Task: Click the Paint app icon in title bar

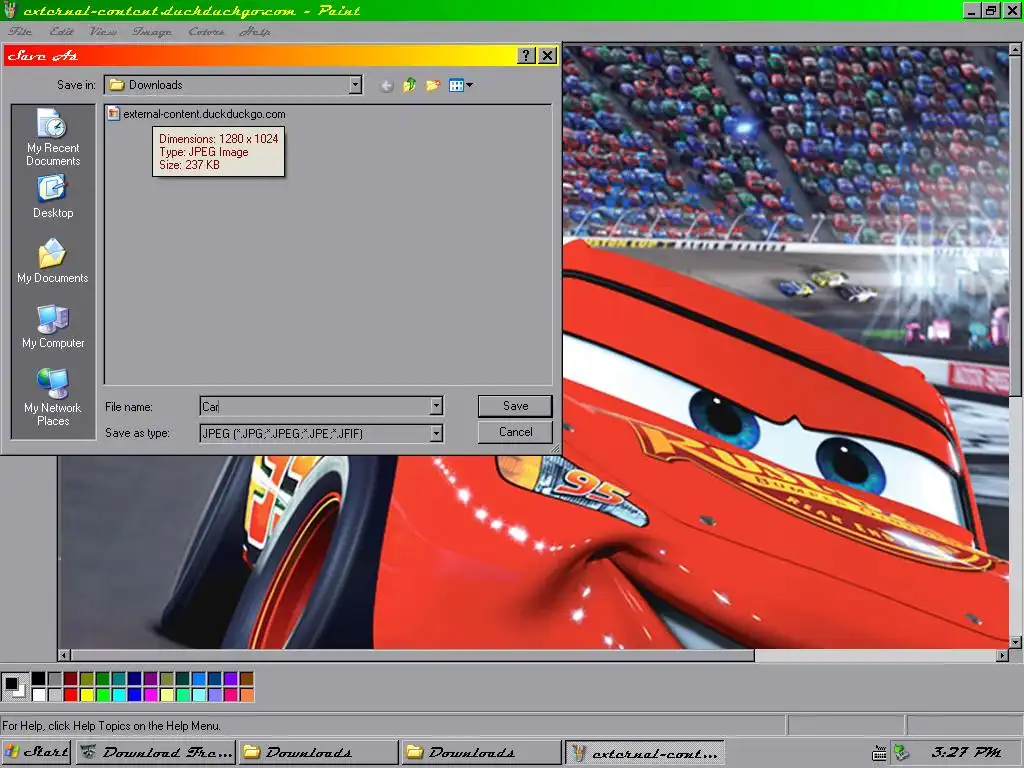Action: [x=10, y=10]
